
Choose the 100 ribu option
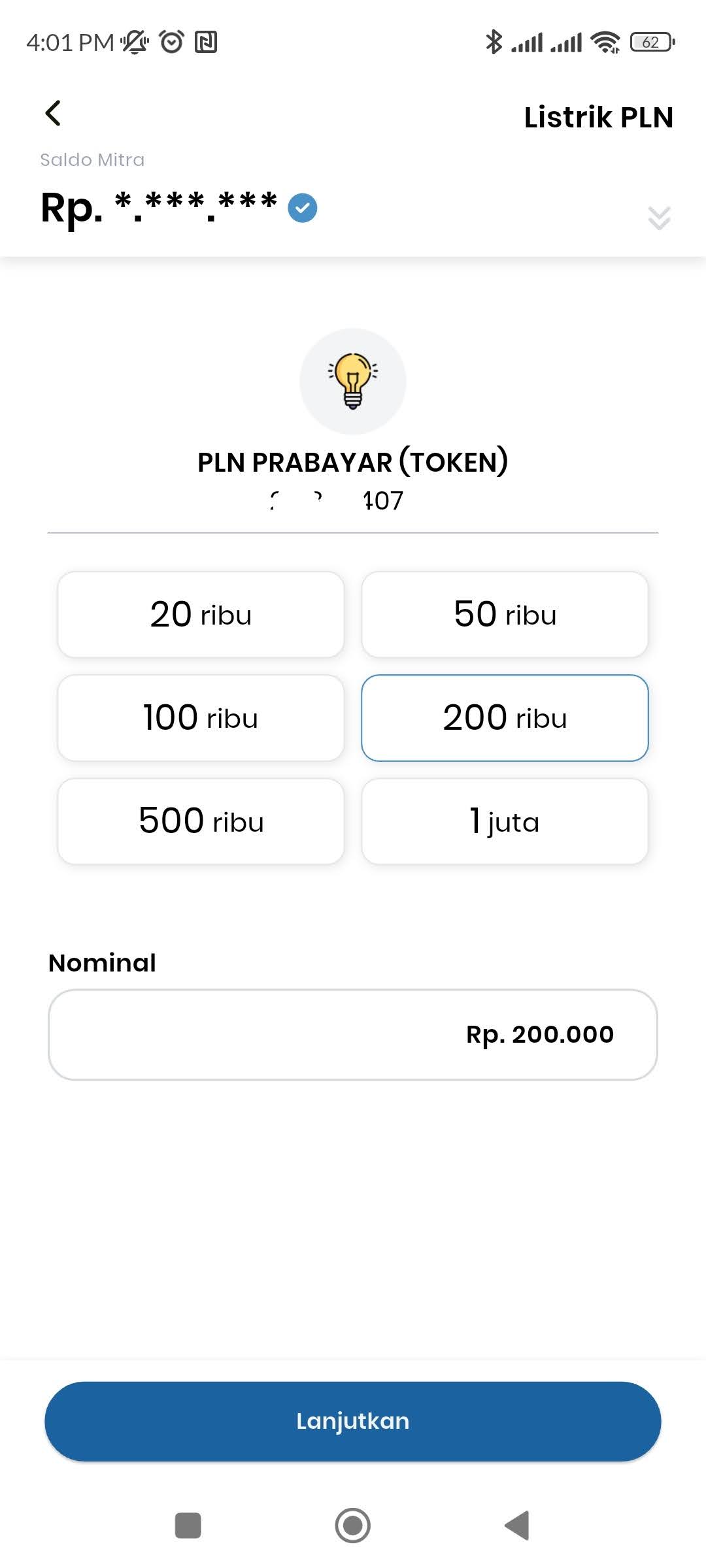(x=201, y=718)
